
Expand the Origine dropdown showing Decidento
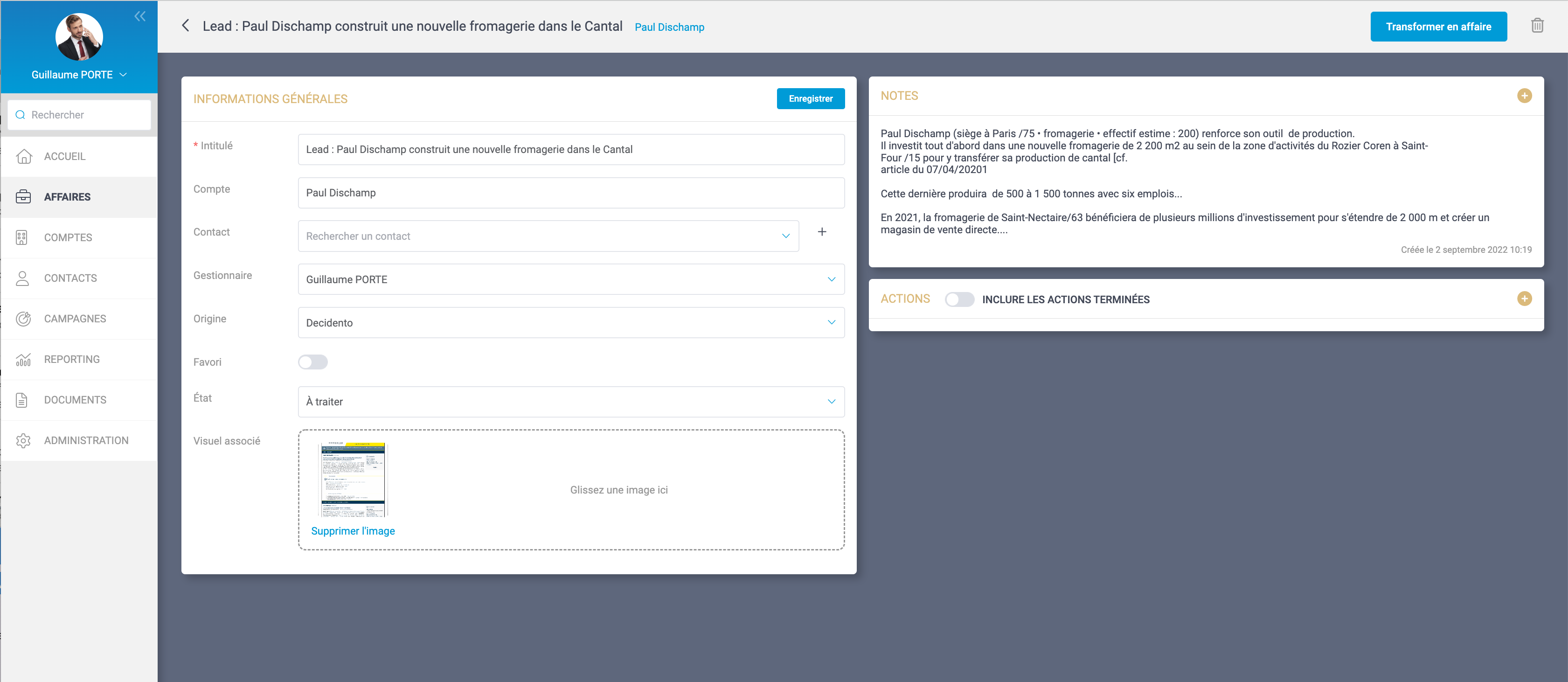pos(570,323)
